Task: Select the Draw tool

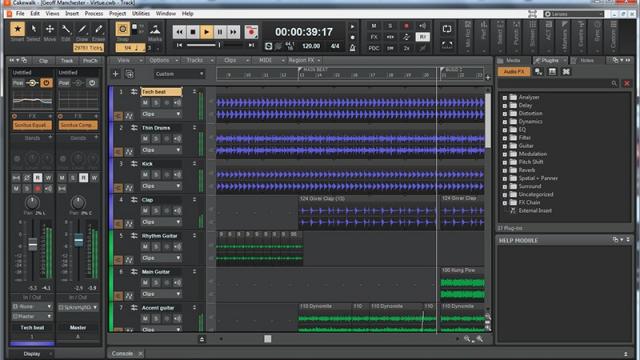Action: pyautogui.click(x=82, y=29)
